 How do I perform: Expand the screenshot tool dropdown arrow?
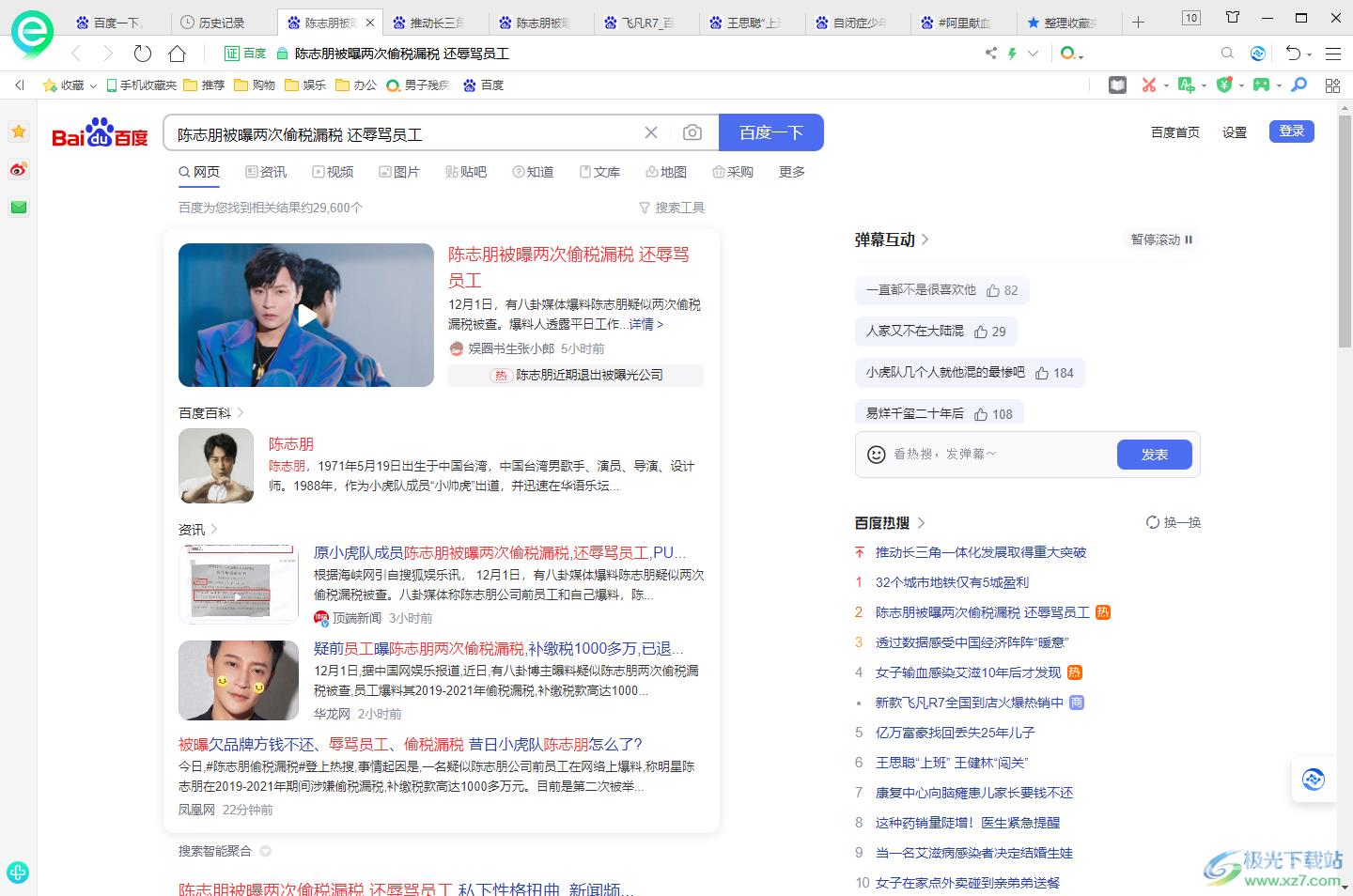point(1166,86)
